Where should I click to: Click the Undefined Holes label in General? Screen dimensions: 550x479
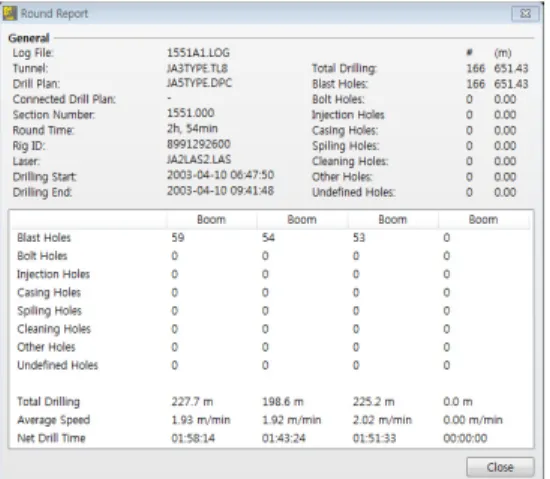point(354,193)
